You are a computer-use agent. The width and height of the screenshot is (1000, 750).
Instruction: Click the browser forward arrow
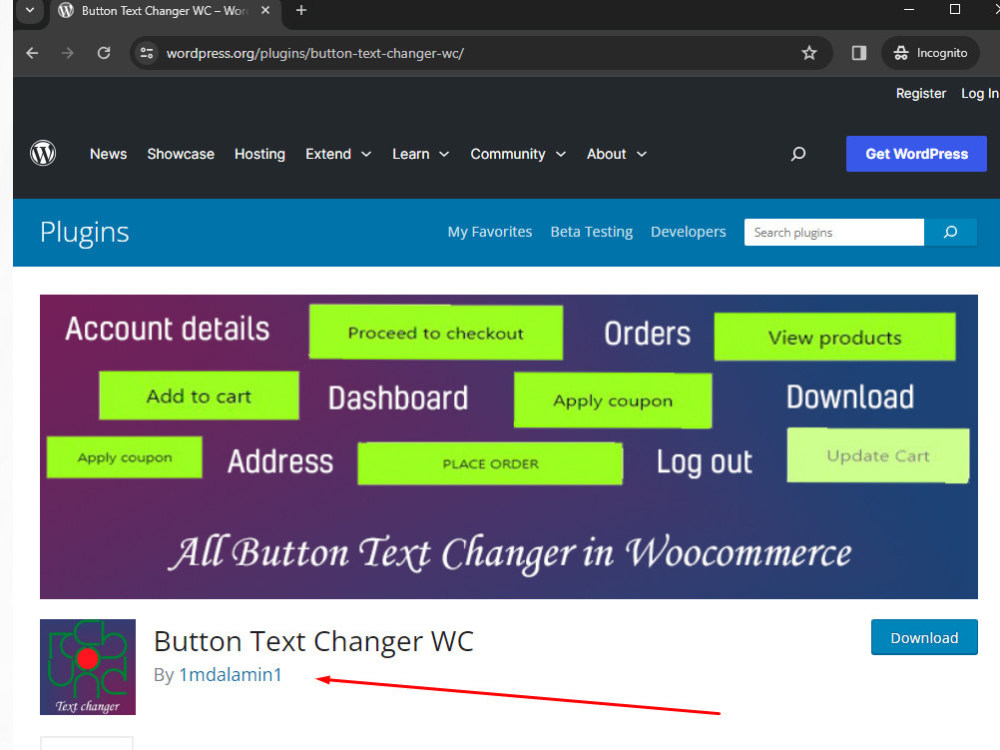[68, 53]
